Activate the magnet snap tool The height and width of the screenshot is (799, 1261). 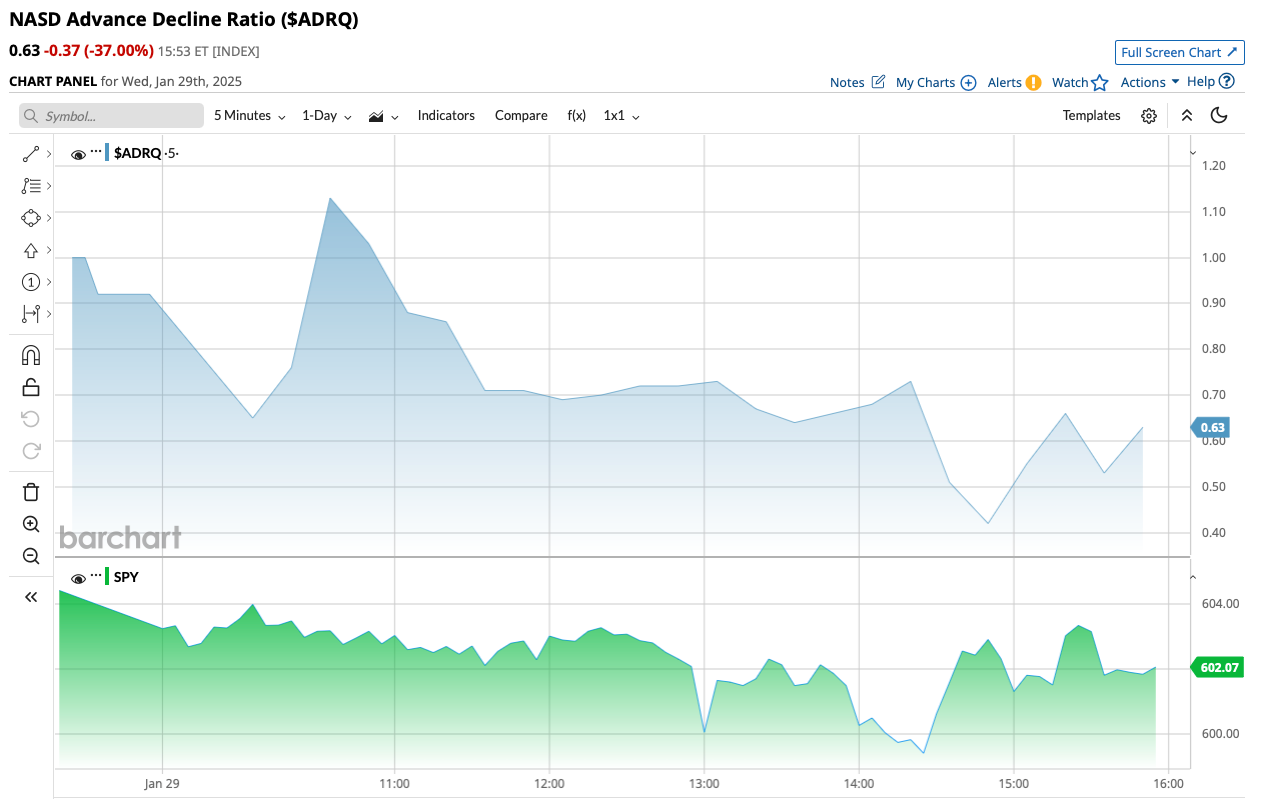tap(31, 355)
